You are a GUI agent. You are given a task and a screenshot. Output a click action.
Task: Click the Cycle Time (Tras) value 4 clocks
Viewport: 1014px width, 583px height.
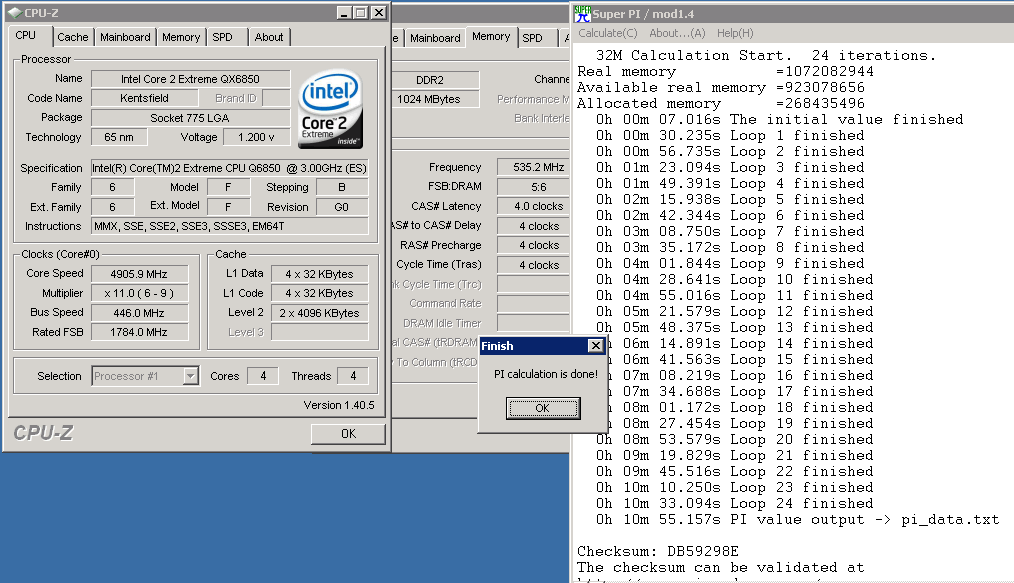(534, 265)
